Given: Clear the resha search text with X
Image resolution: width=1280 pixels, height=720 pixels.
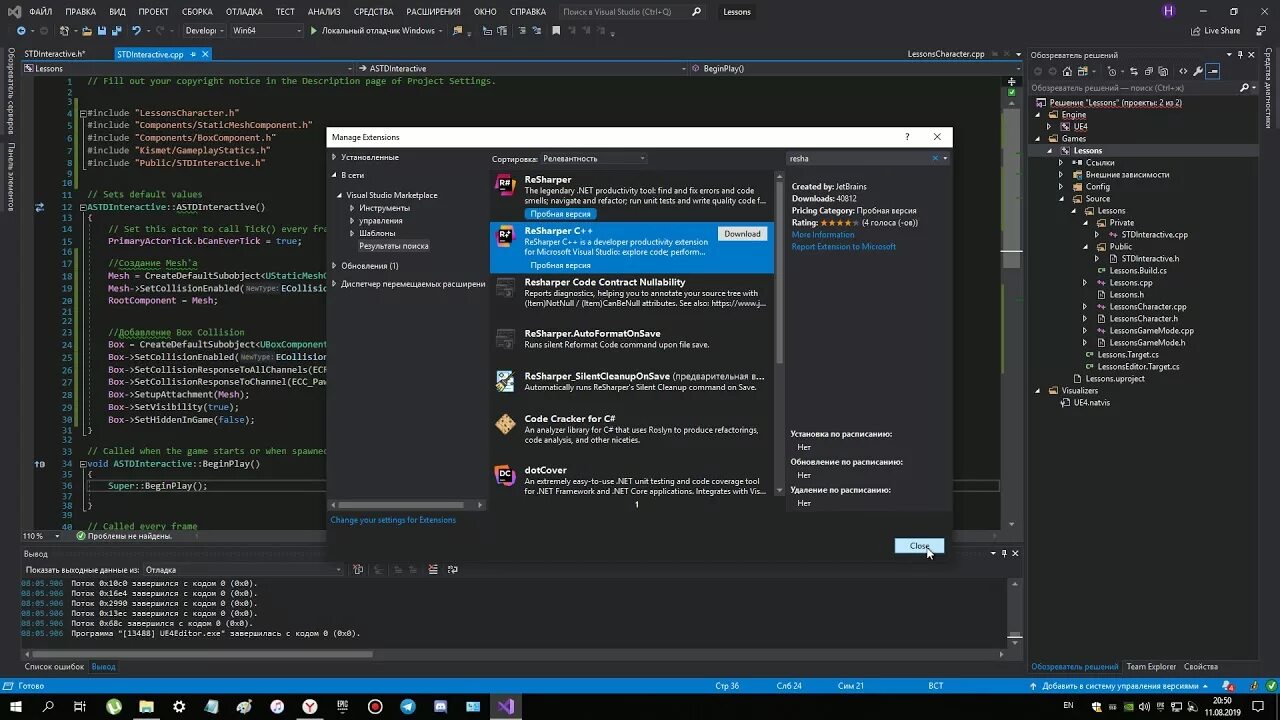Looking at the screenshot, I should click(x=936, y=158).
